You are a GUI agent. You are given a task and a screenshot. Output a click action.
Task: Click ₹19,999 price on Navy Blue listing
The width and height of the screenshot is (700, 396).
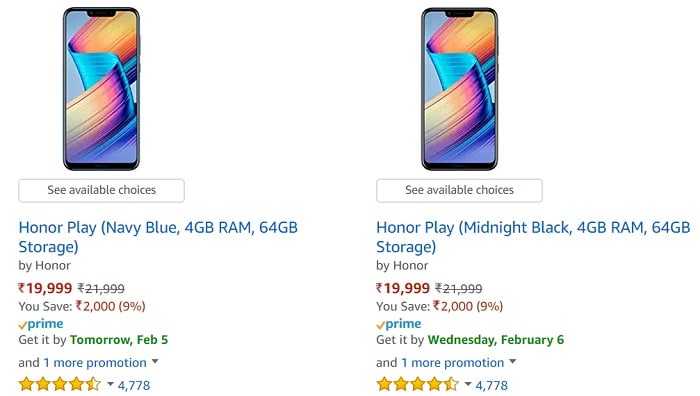click(45, 288)
